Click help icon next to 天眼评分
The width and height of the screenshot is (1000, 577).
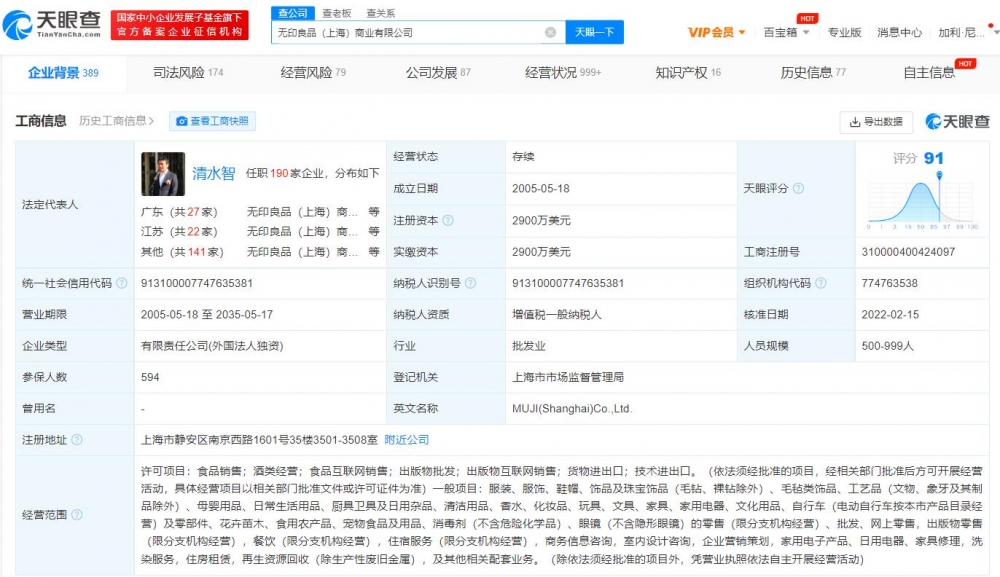click(x=798, y=189)
